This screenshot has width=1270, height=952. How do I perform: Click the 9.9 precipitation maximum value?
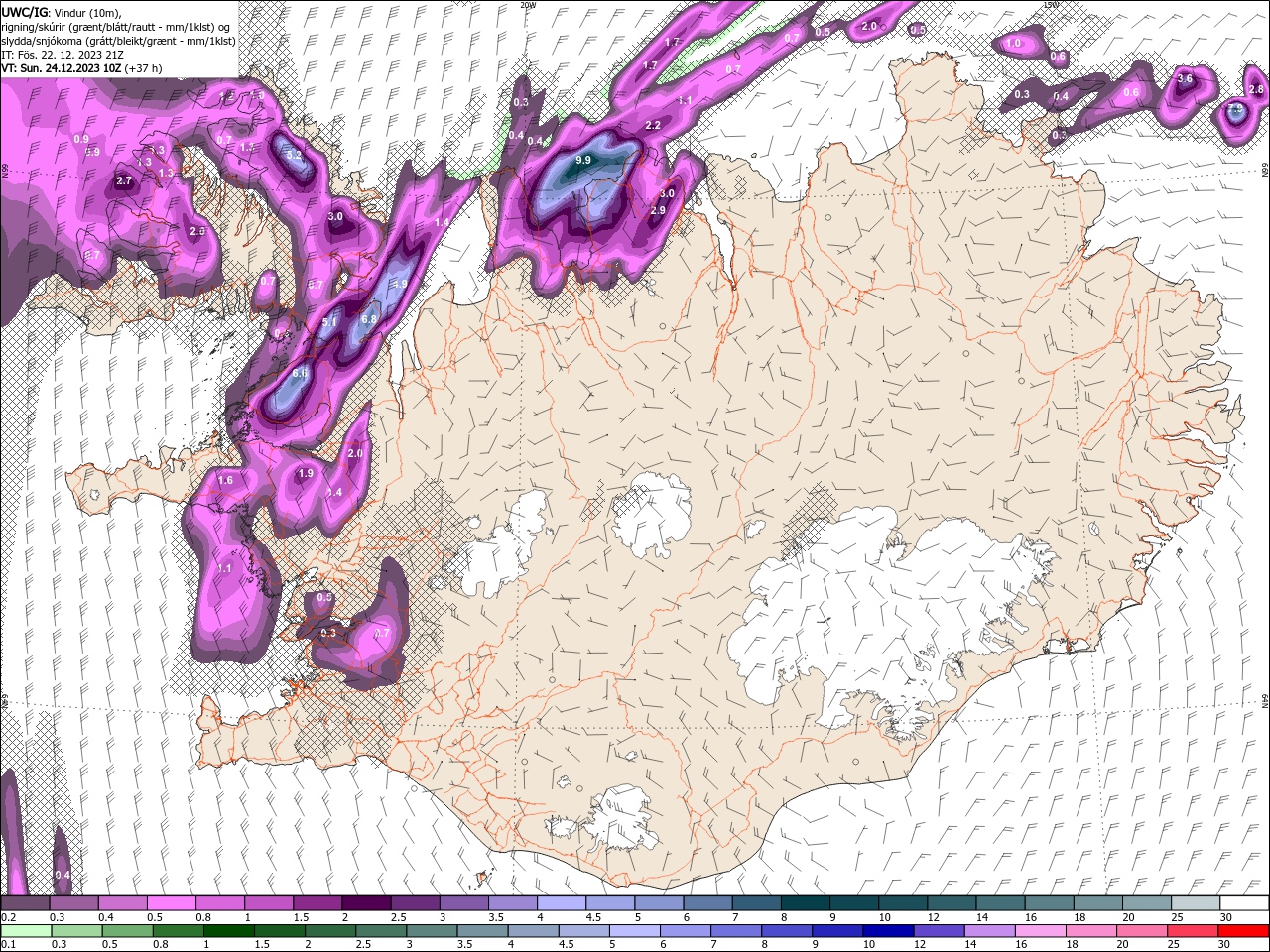point(583,160)
